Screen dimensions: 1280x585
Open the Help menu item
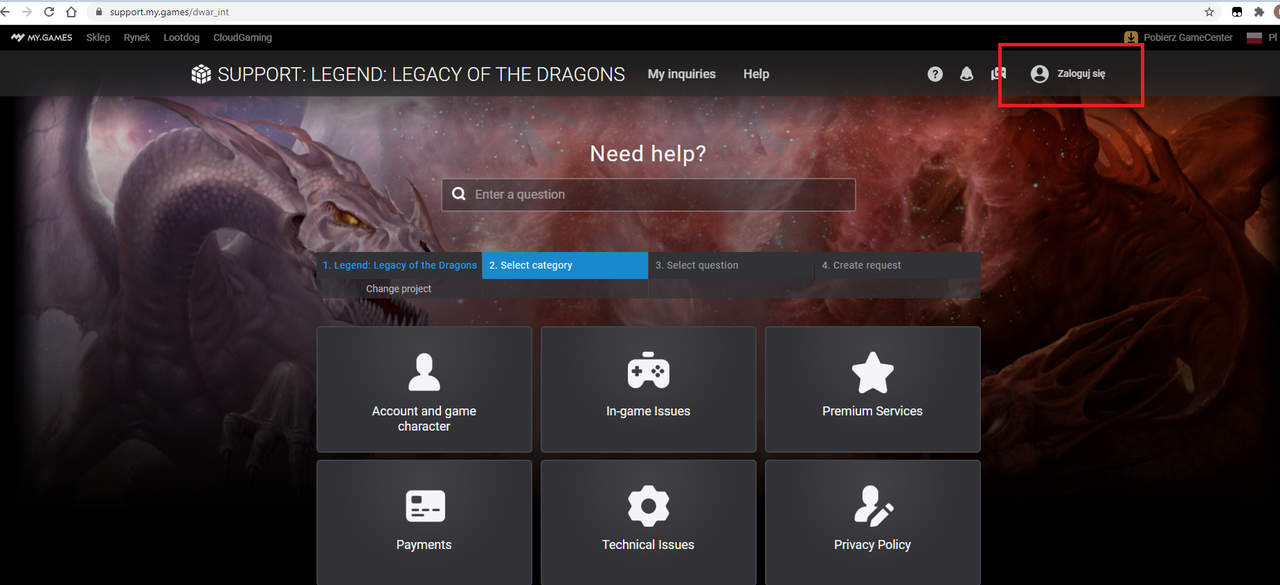click(x=756, y=74)
